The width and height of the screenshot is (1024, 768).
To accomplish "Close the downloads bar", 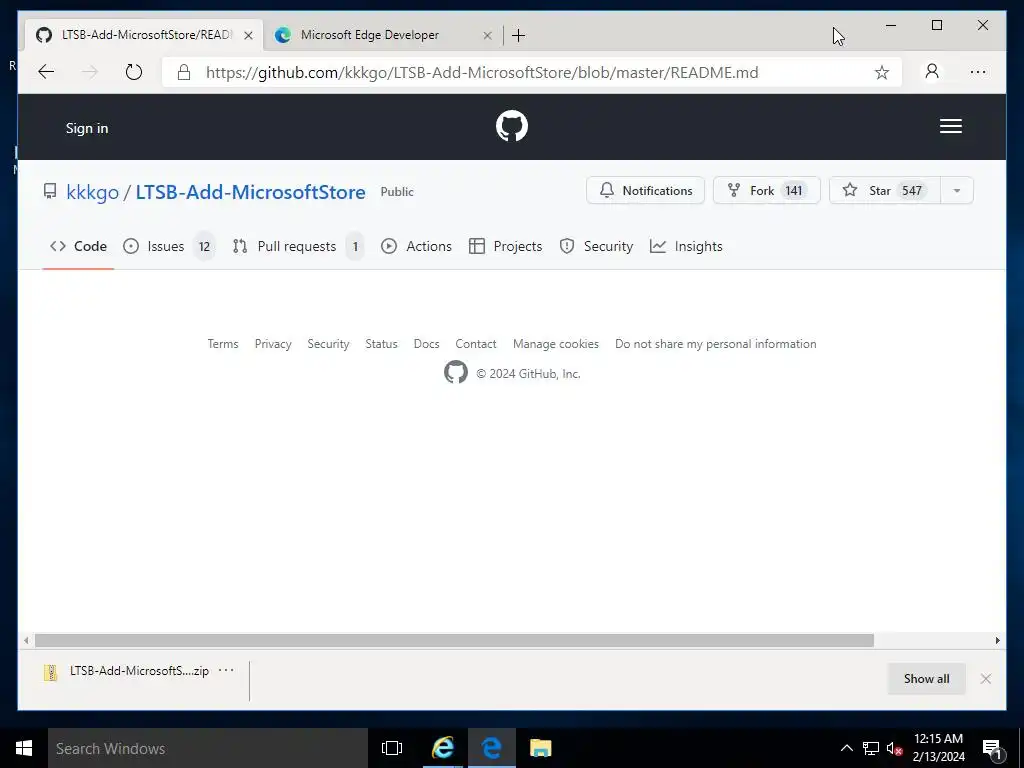I will tap(985, 679).
